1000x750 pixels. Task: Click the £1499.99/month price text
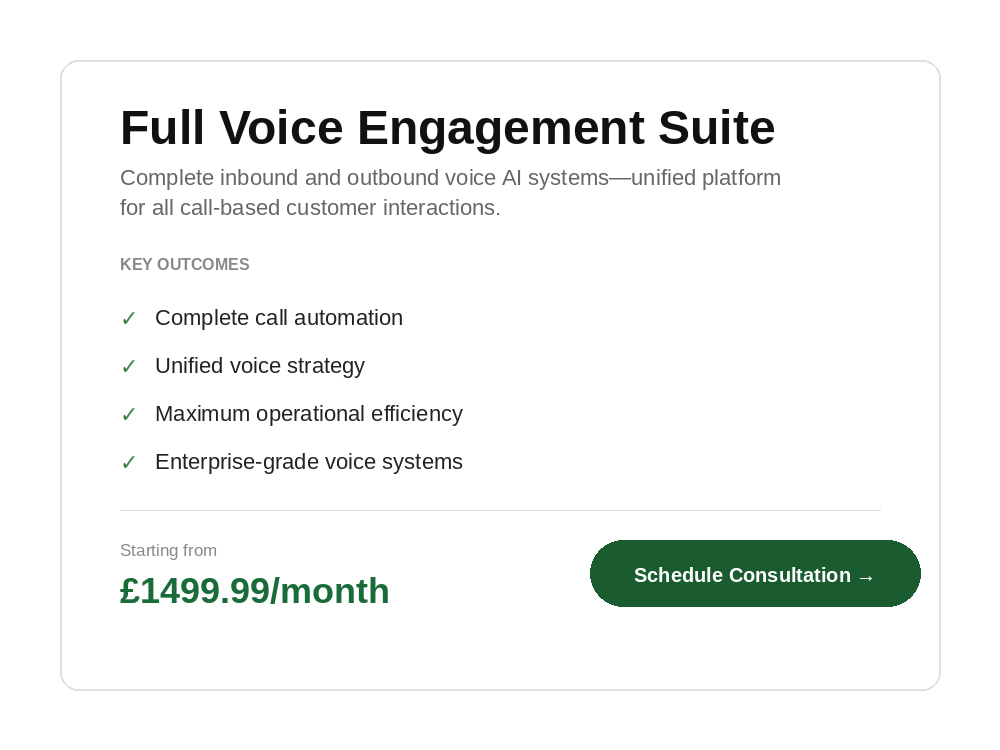click(x=254, y=591)
